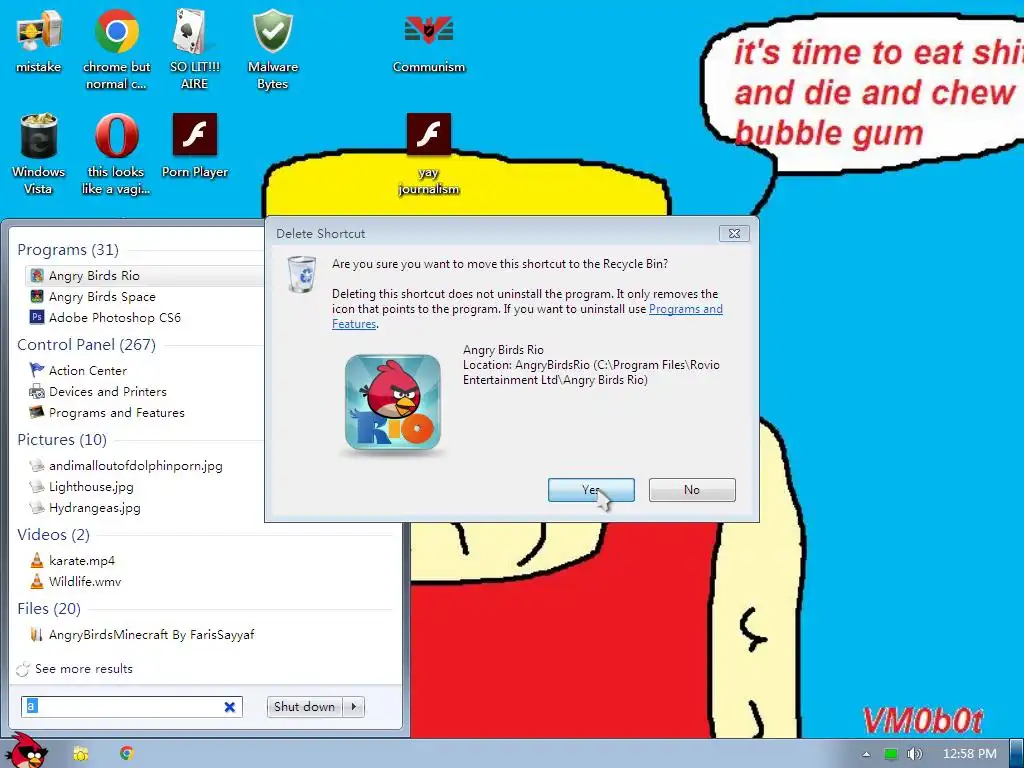
Task: Open Chrome from the taskbar
Action: point(127,754)
